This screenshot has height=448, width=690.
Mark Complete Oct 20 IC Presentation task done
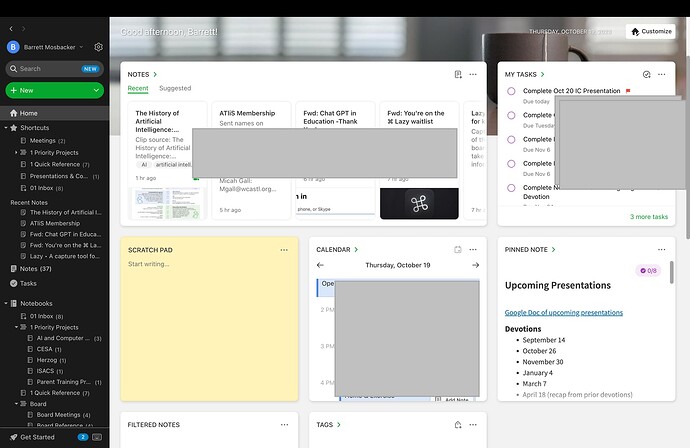coord(511,91)
